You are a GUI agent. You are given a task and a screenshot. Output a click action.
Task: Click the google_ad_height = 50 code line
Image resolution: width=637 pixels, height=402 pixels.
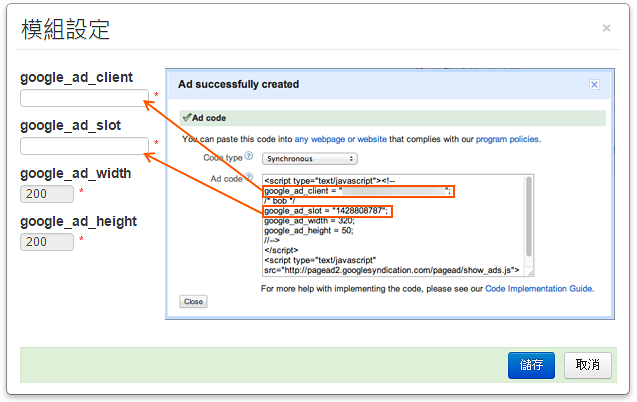[309, 231]
